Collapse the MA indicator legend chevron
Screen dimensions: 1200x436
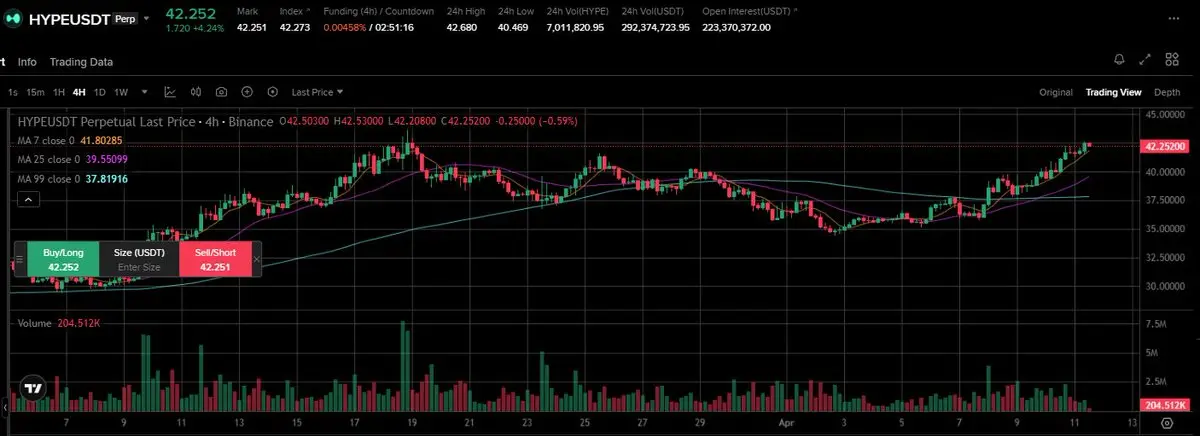click(x=29, y=199)
